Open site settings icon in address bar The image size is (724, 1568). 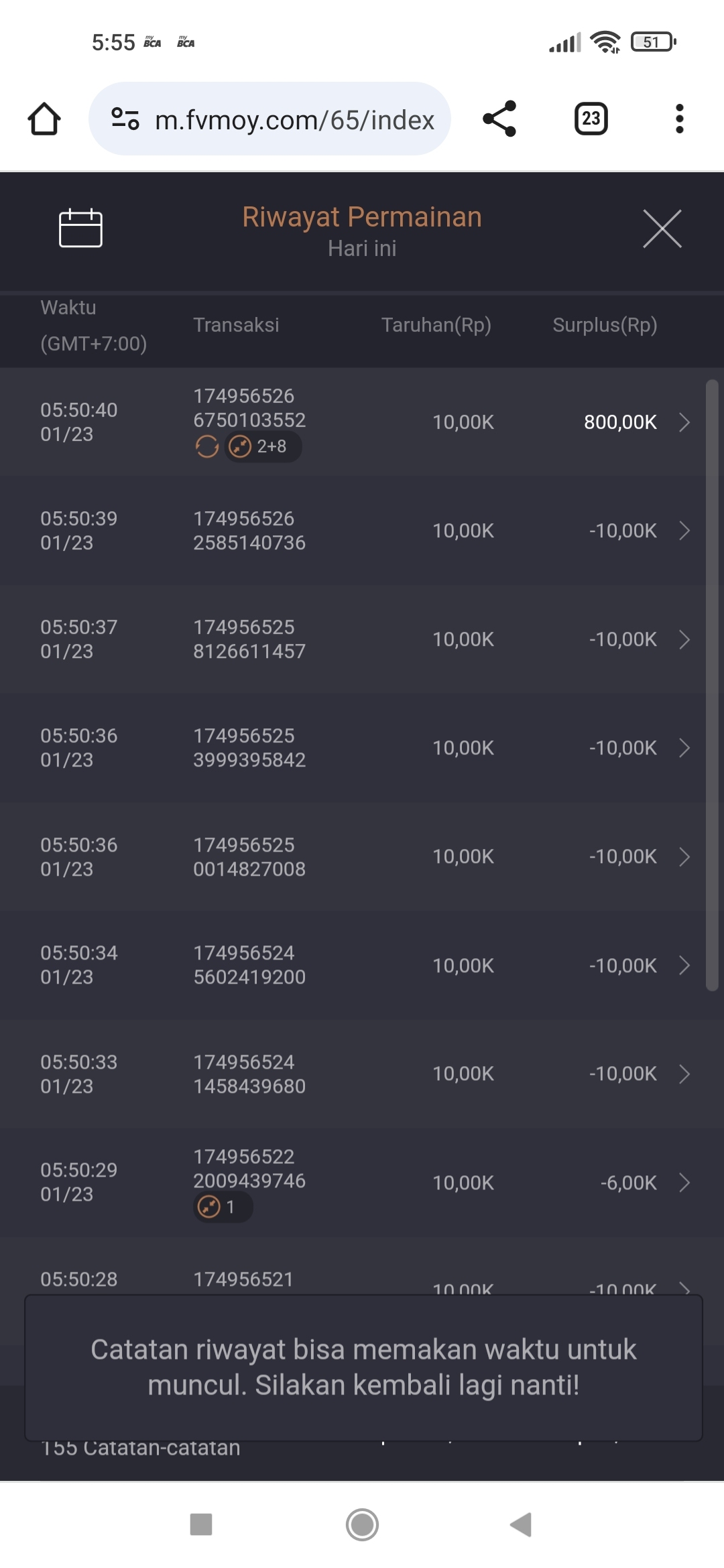125,119
